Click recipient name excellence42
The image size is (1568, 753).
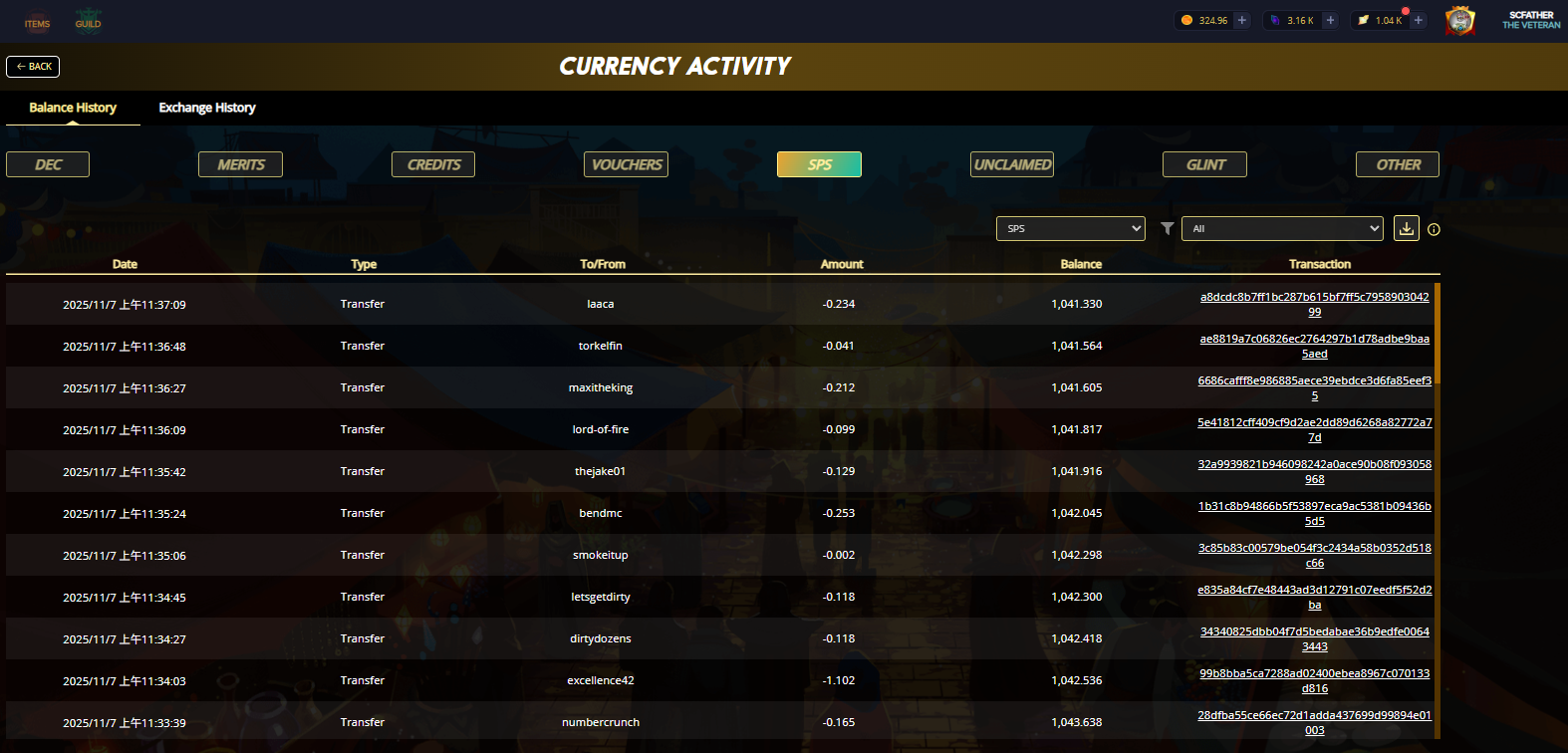601,680
